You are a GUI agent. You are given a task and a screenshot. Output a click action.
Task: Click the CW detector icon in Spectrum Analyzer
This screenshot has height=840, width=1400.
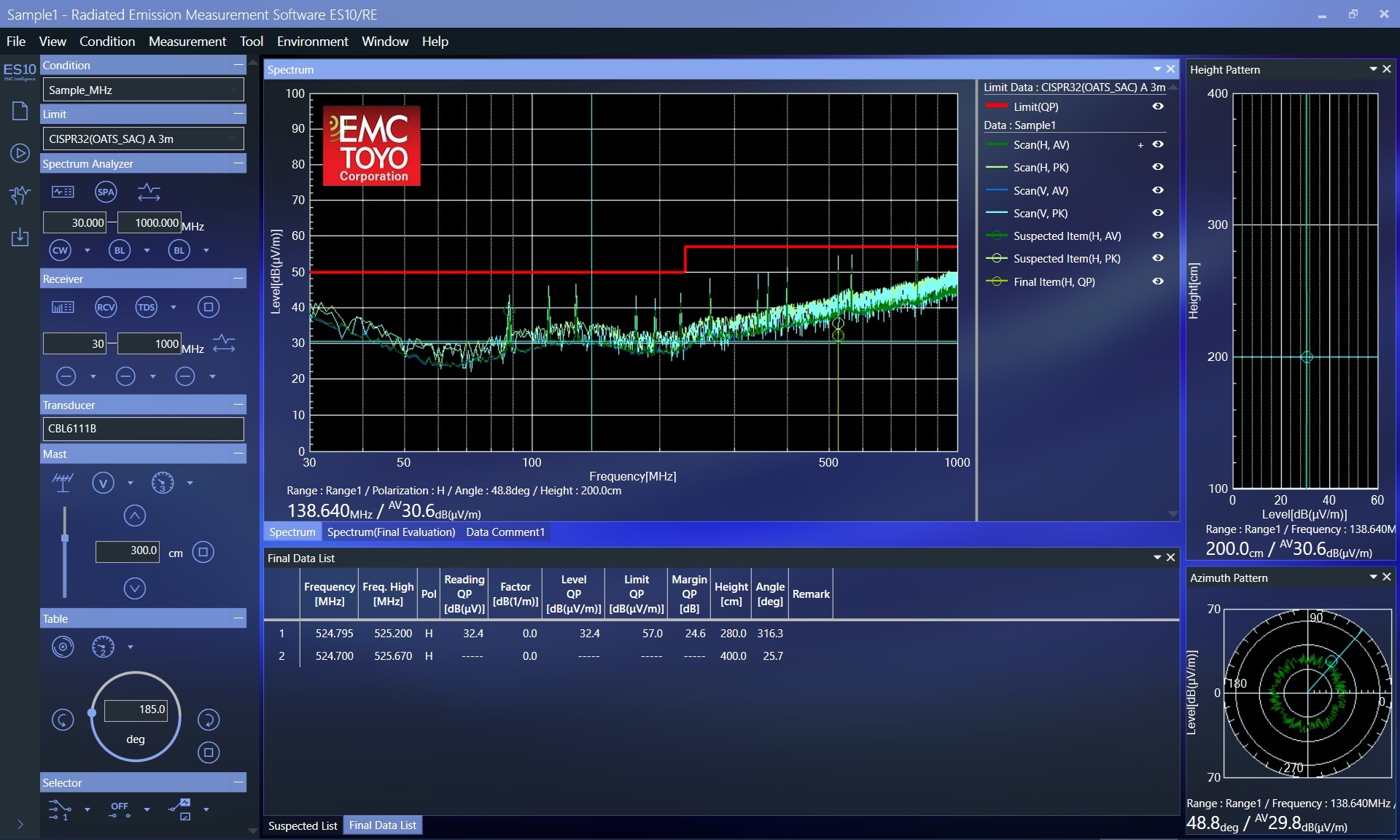[x=59, y=250]
